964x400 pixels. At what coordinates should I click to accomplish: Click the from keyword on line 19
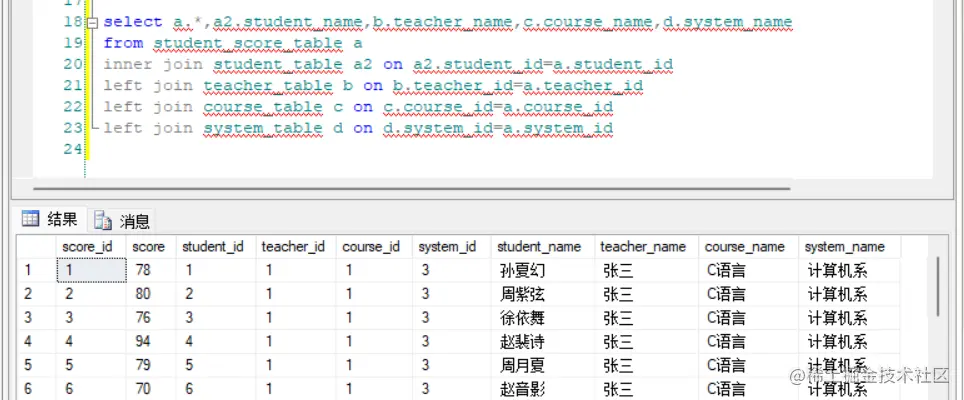[124, 43]
